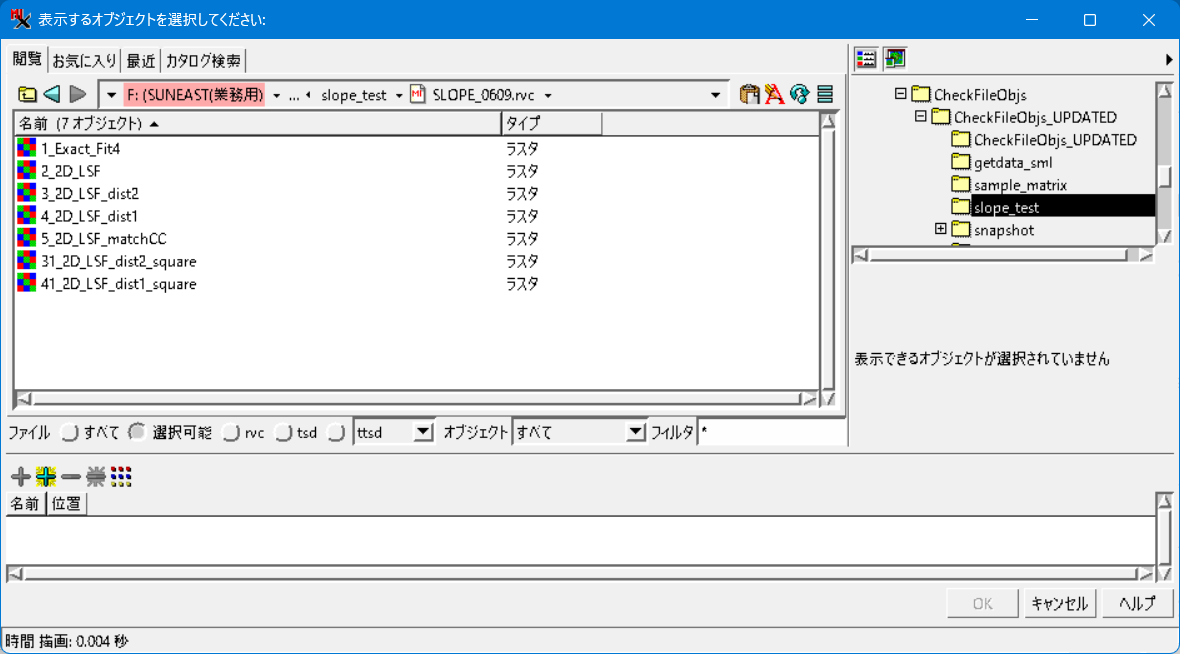This screenshot has height=654, width=1180.
Task: Select the tsd file radio button
Action: point(283,433)
